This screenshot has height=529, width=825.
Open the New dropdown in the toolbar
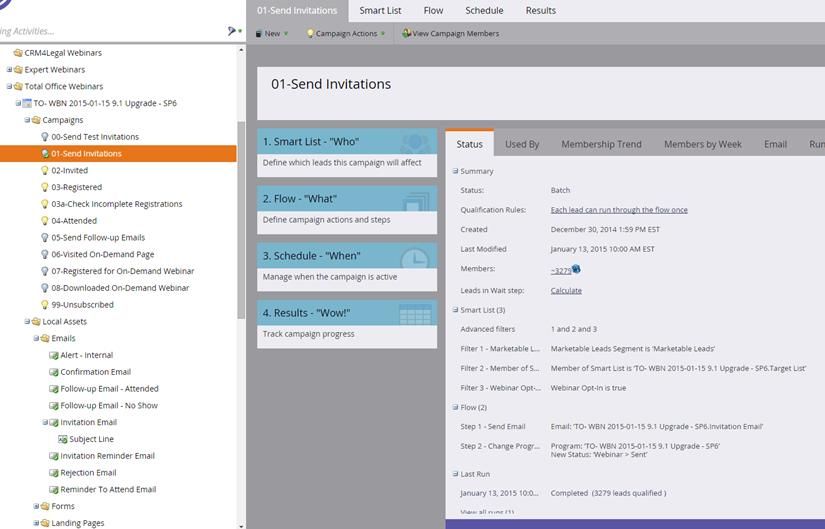(272, 33)
